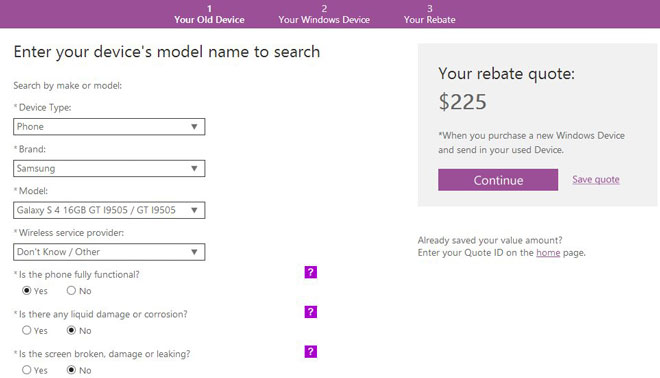Click the 'Enter your device's model name' heading
Screen dimensions: 660x378
[167, 52]
